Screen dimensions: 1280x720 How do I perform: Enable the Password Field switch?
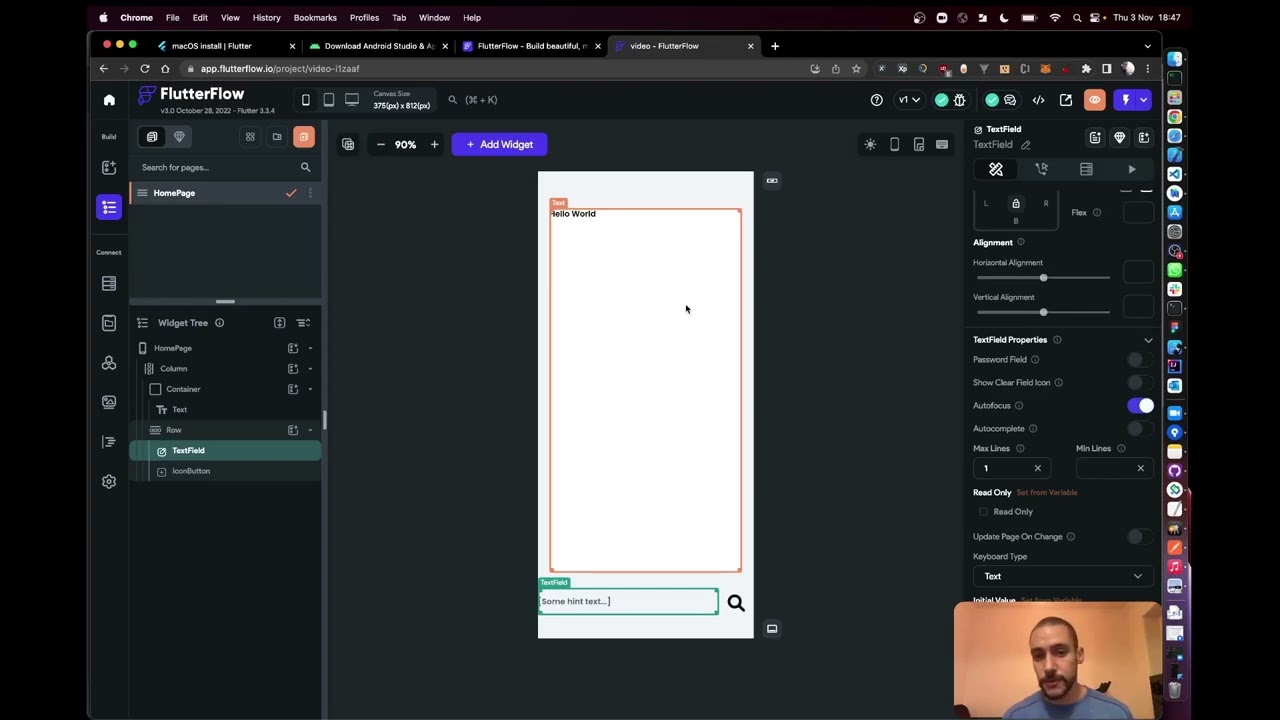pos(1139,360)
